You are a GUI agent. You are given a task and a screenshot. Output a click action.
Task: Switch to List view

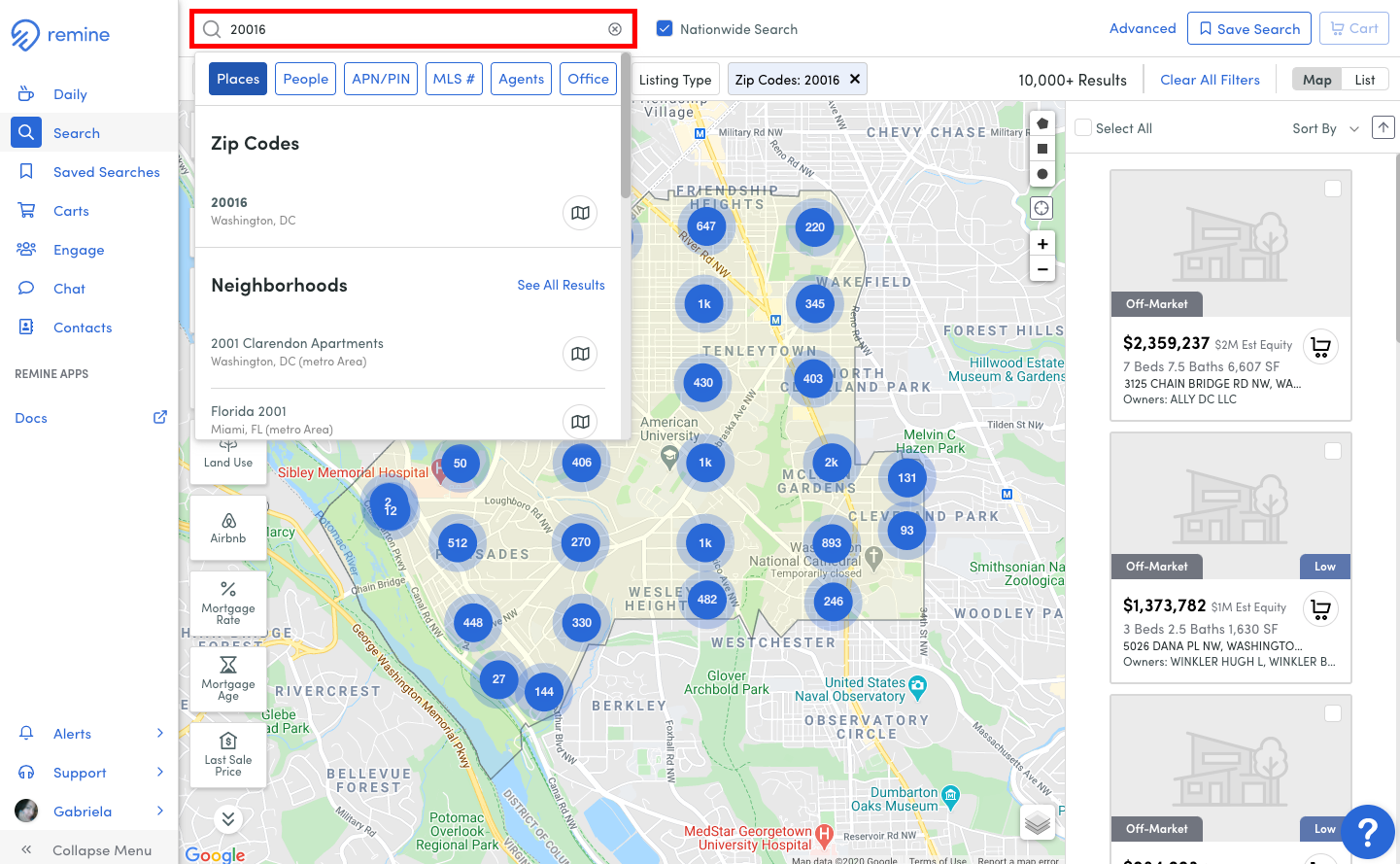tap(1365, 80)
